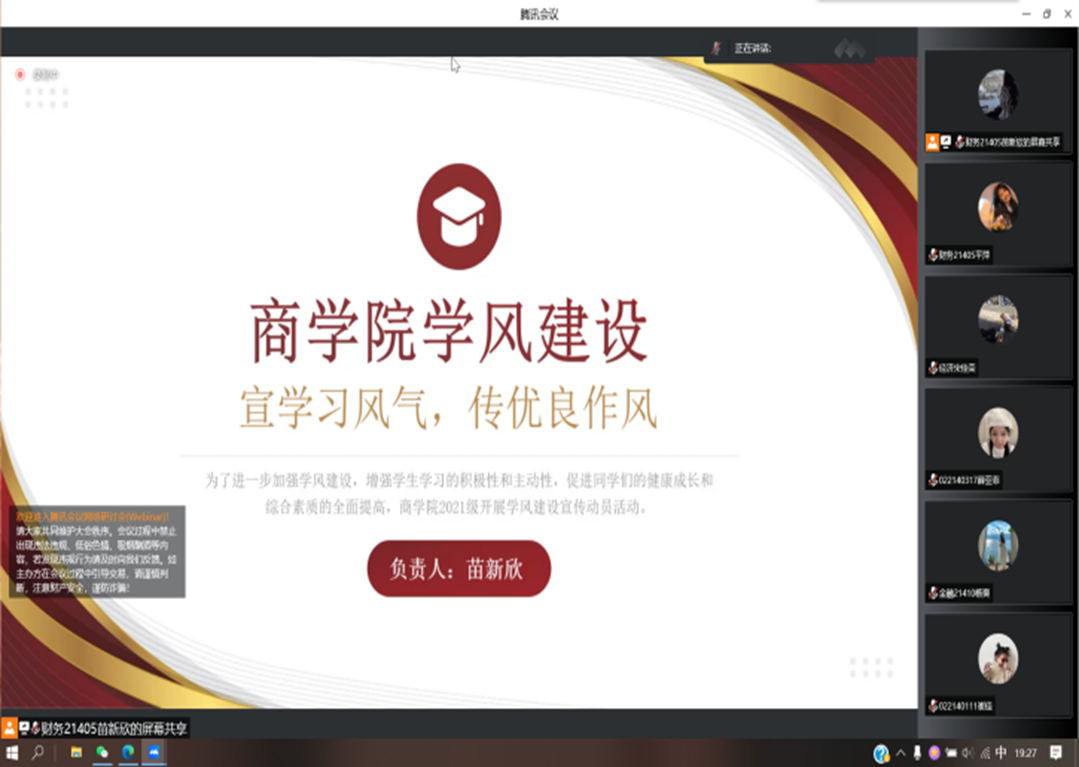
Task: Click the 财务21405苗新欣的屏幕共享 label at bottom left
Action: click(x=112, y=728)
